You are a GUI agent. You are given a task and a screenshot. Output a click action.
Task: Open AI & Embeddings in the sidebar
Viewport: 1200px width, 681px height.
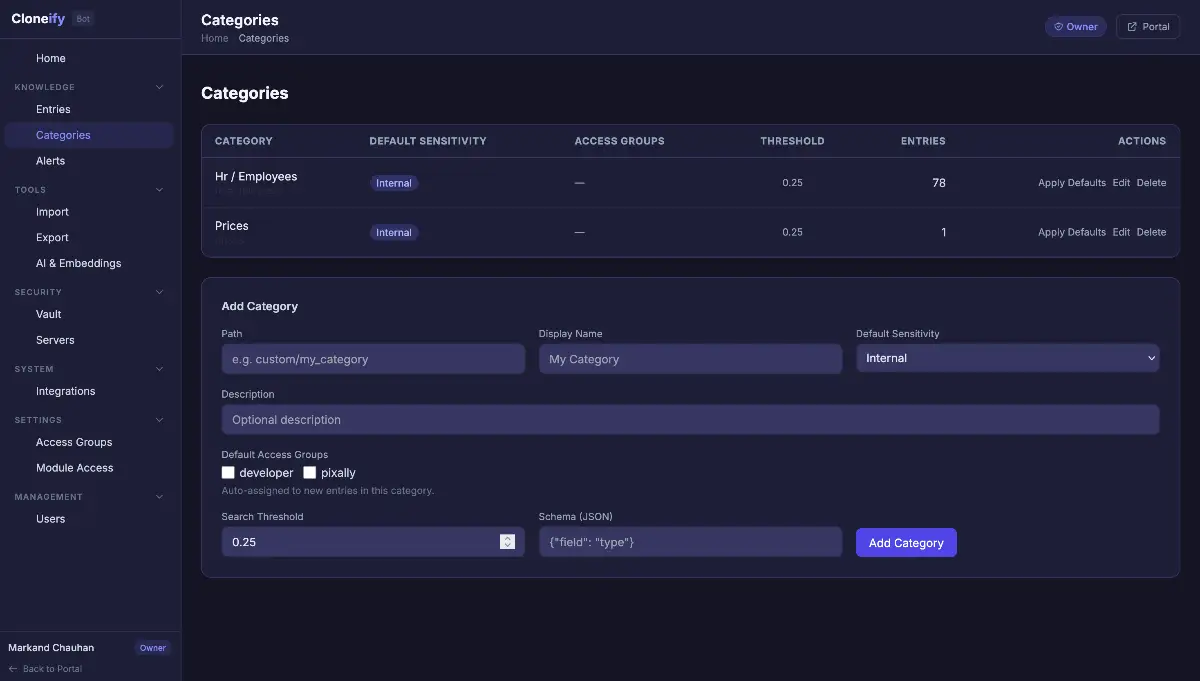coord(89,263)
